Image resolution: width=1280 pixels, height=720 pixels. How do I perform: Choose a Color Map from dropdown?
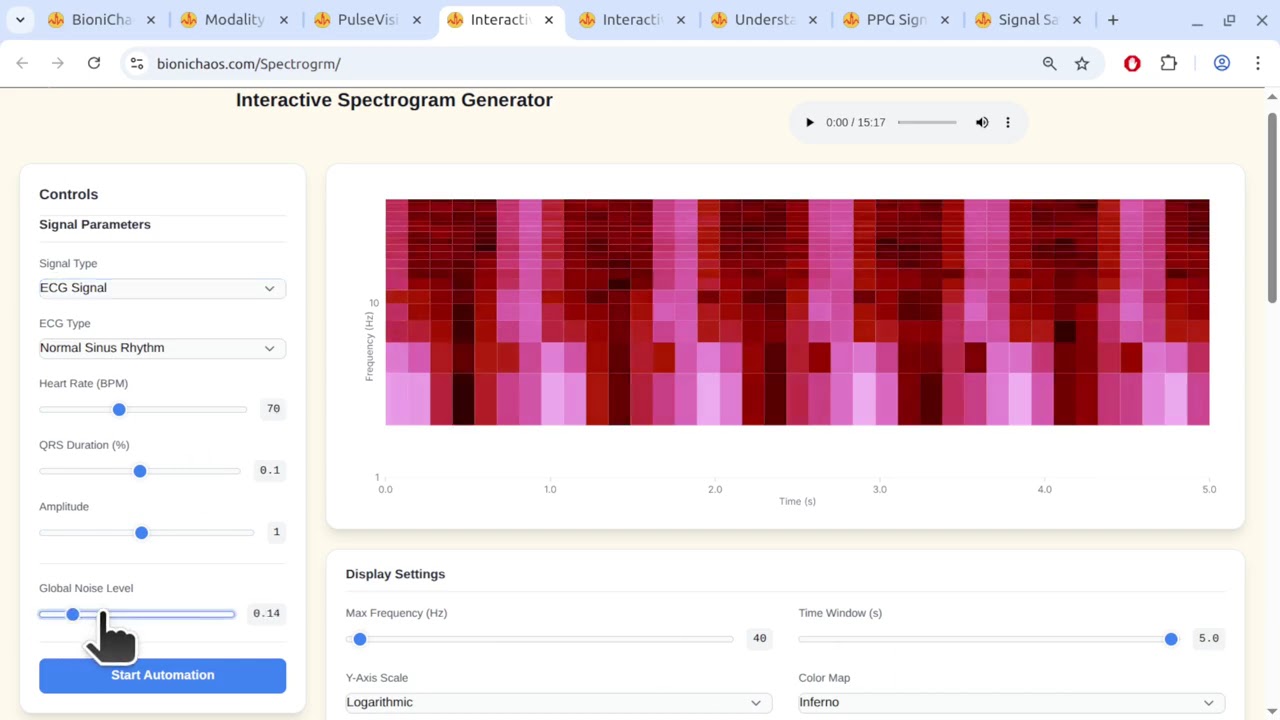(x=1011, y=702)
